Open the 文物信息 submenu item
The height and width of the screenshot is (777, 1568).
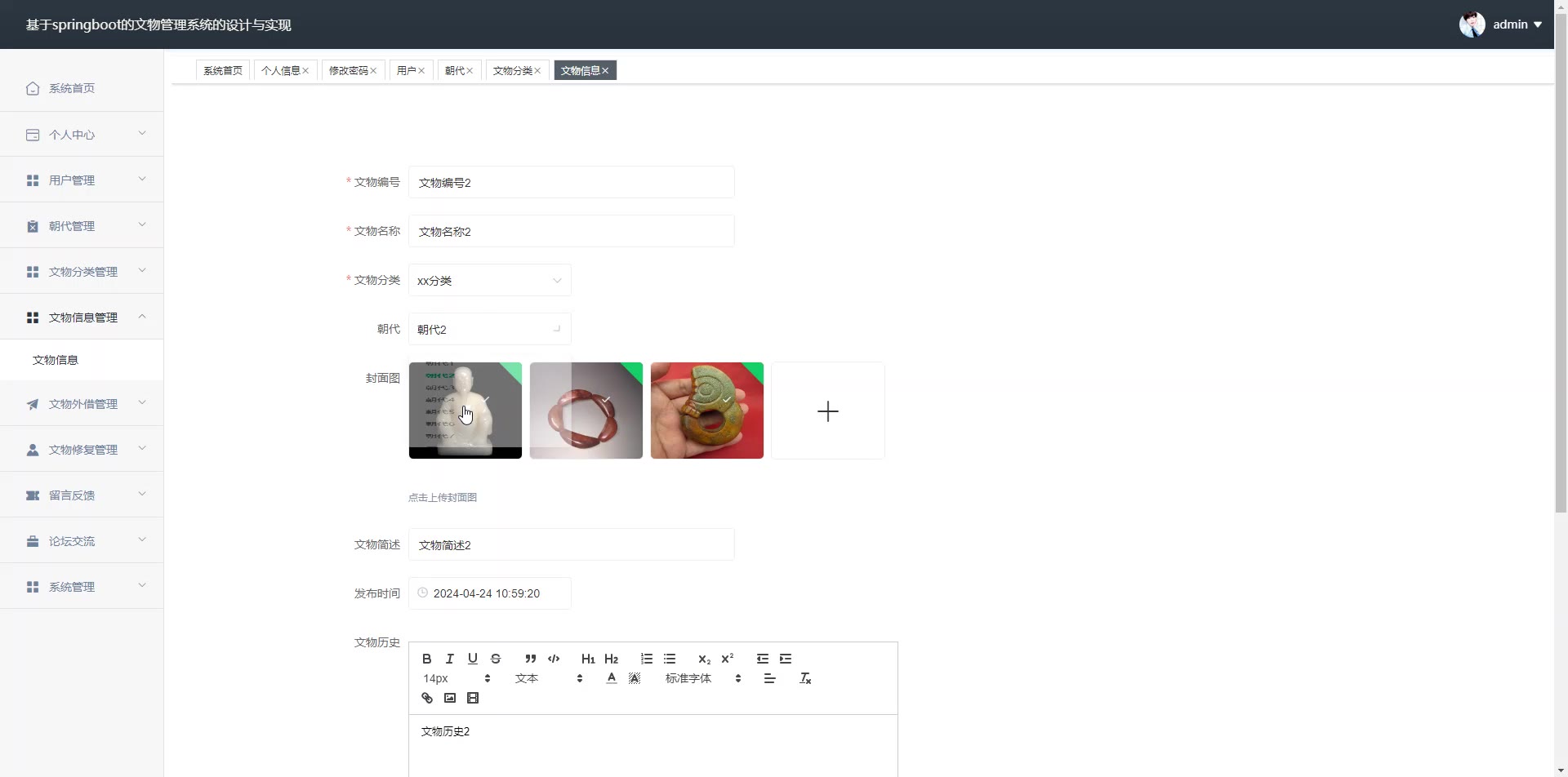82,360
